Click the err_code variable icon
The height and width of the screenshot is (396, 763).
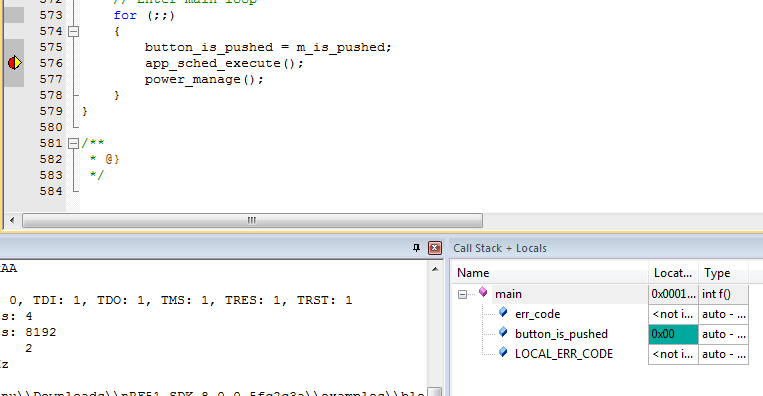click(x=503, y=312)
